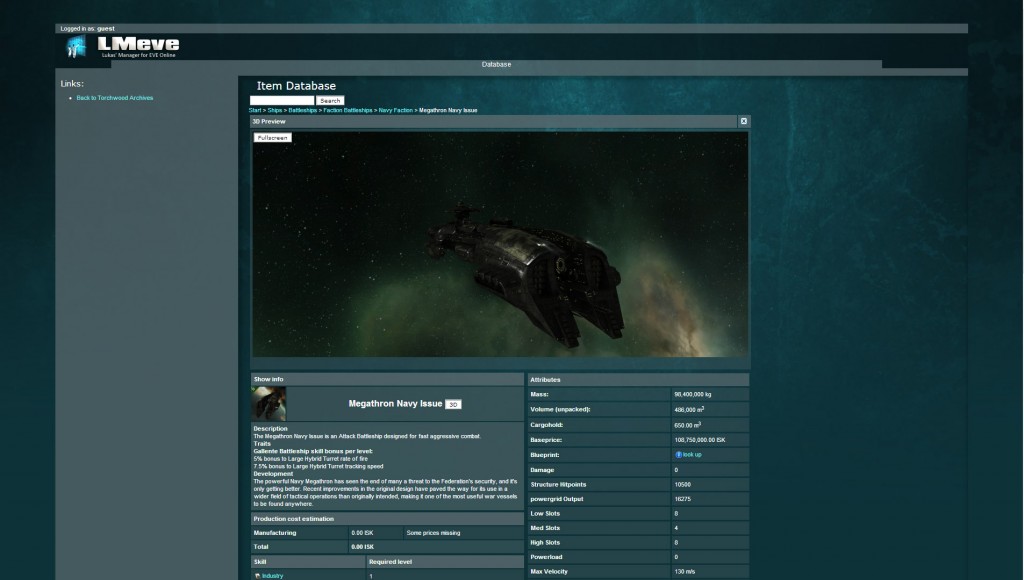Focus the item search input field
Screen dimensions: 1024x580
tap(282, 101)
